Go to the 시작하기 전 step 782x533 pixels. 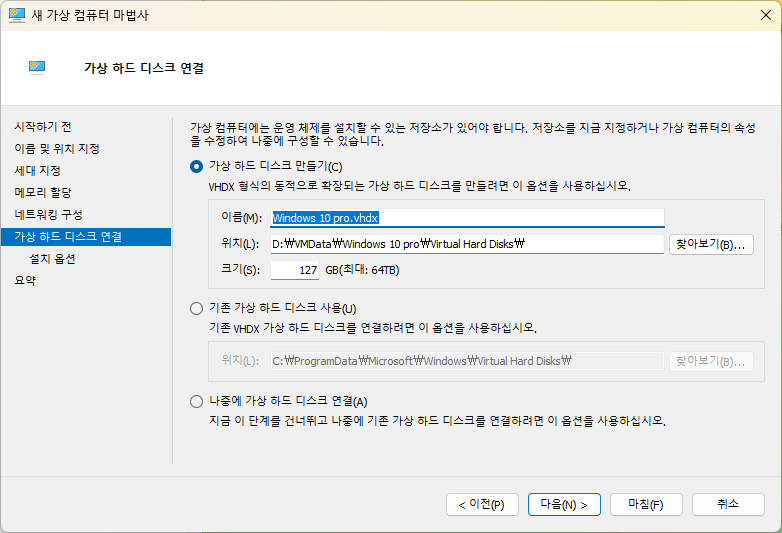tap(43, 127)
